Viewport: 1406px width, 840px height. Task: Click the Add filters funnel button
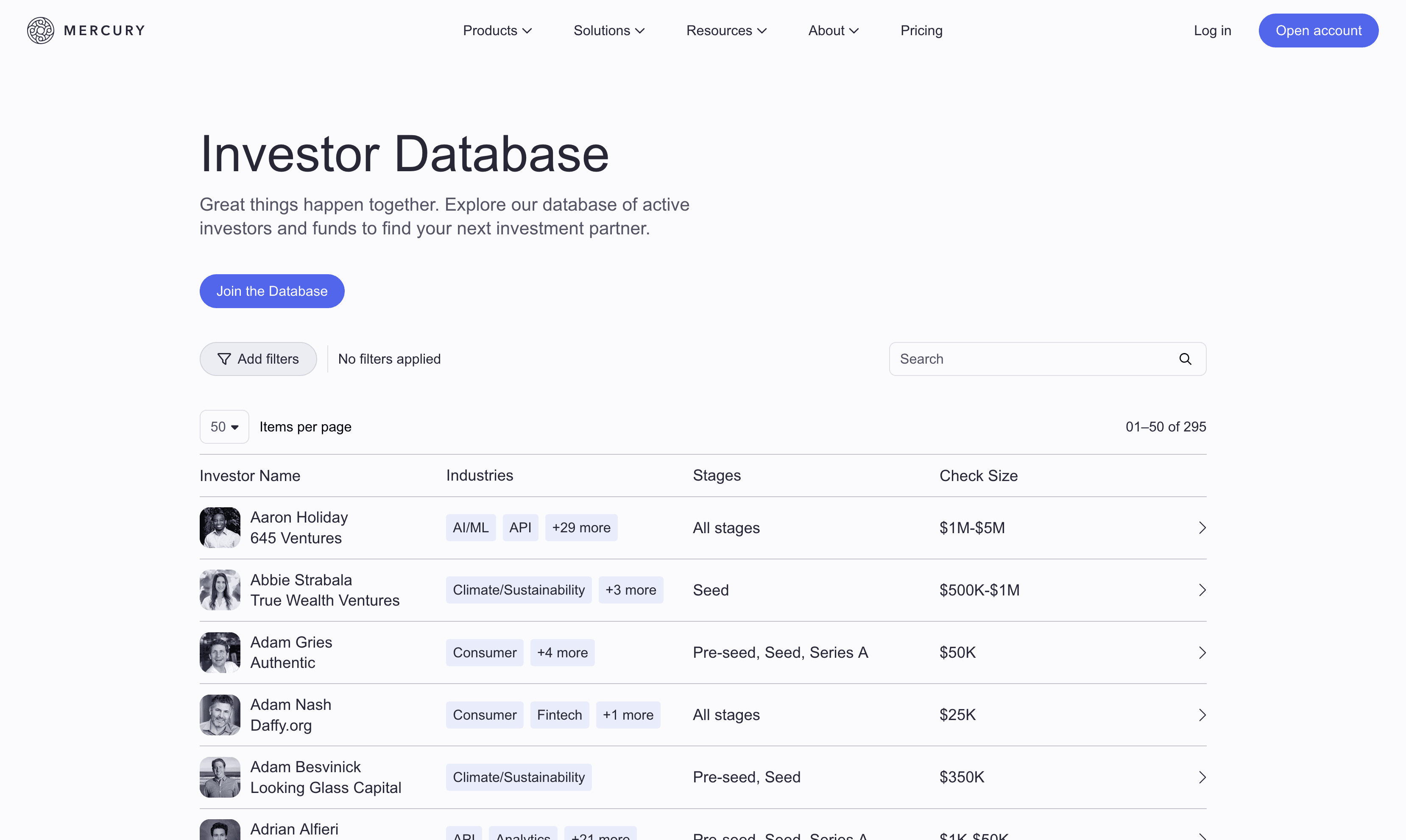tap(258, 359)
